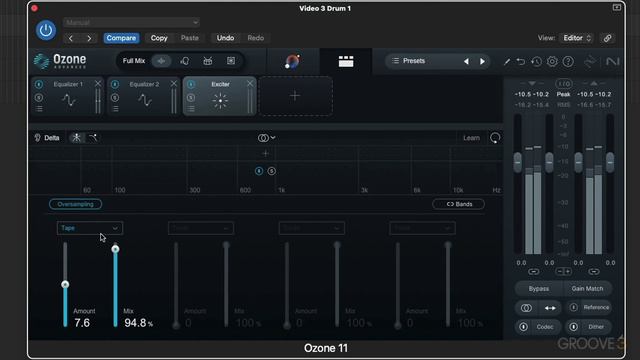Open the Master Assistant colorful orb
640x360 pixels.
[292, 61]
